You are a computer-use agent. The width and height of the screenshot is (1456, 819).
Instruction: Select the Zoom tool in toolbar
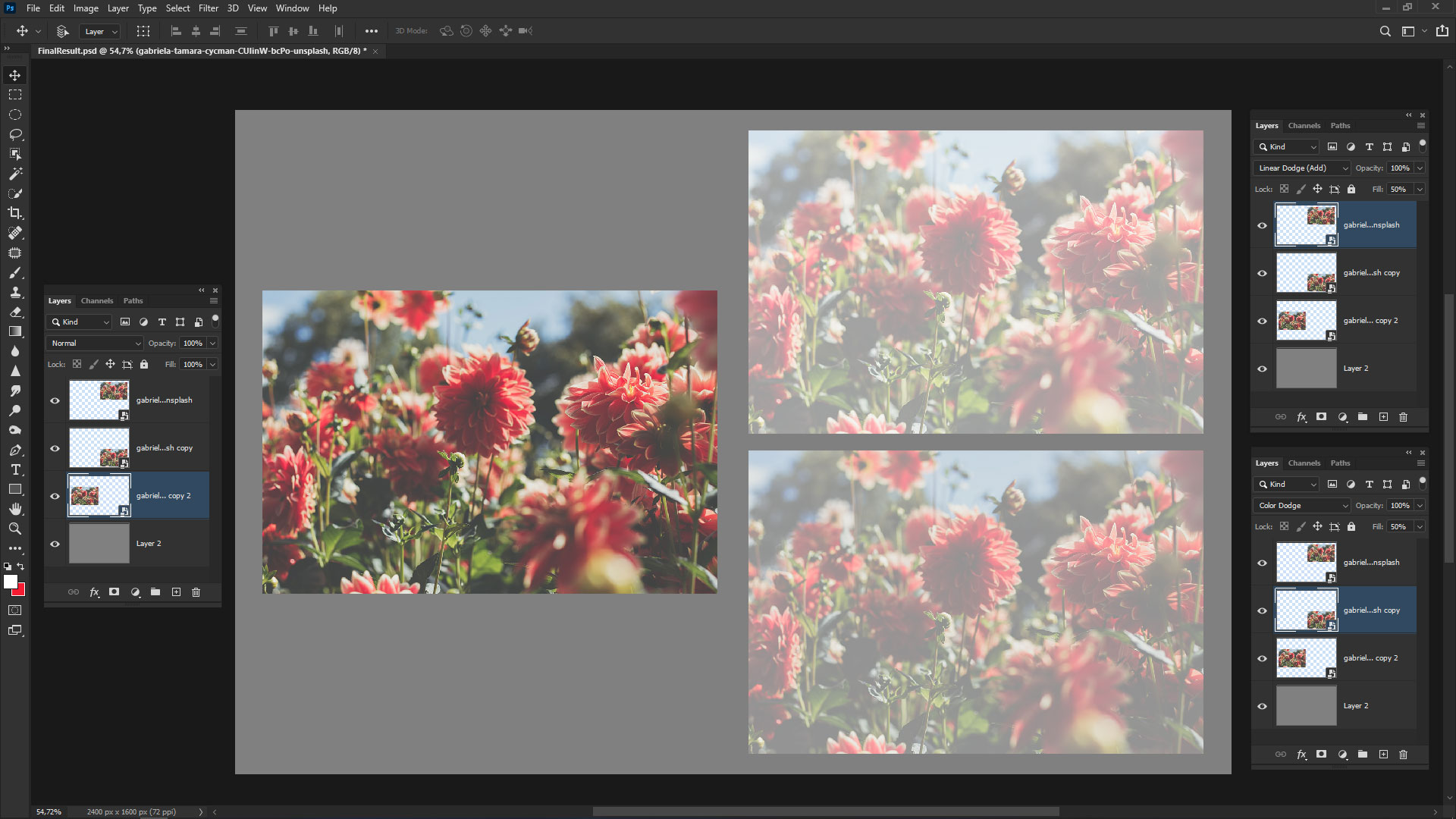click(x=15, y=529)
